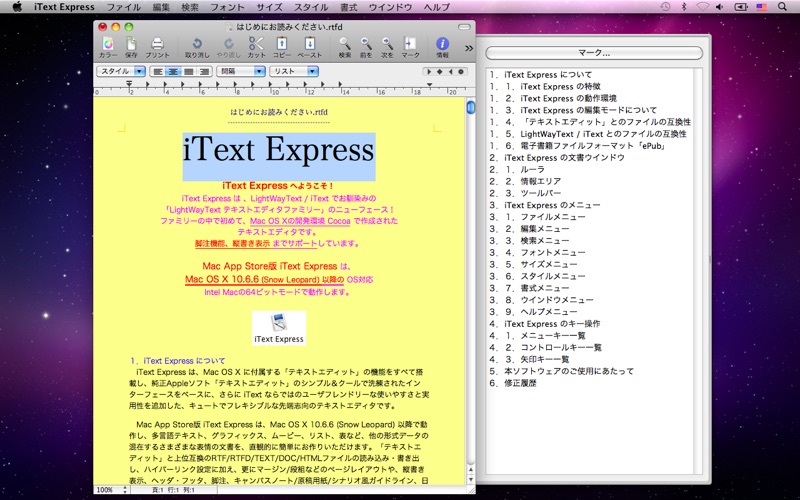Click the volume icon in menu bar

pos(719,7)
